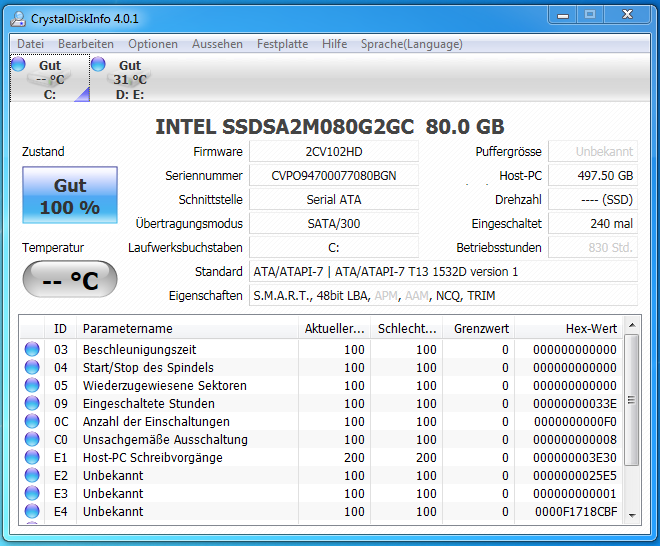The width and height of the screenshot is (660, 546).
Task: Select the Eingeschaltete Stunden row text
Action: tap(149, 404)
